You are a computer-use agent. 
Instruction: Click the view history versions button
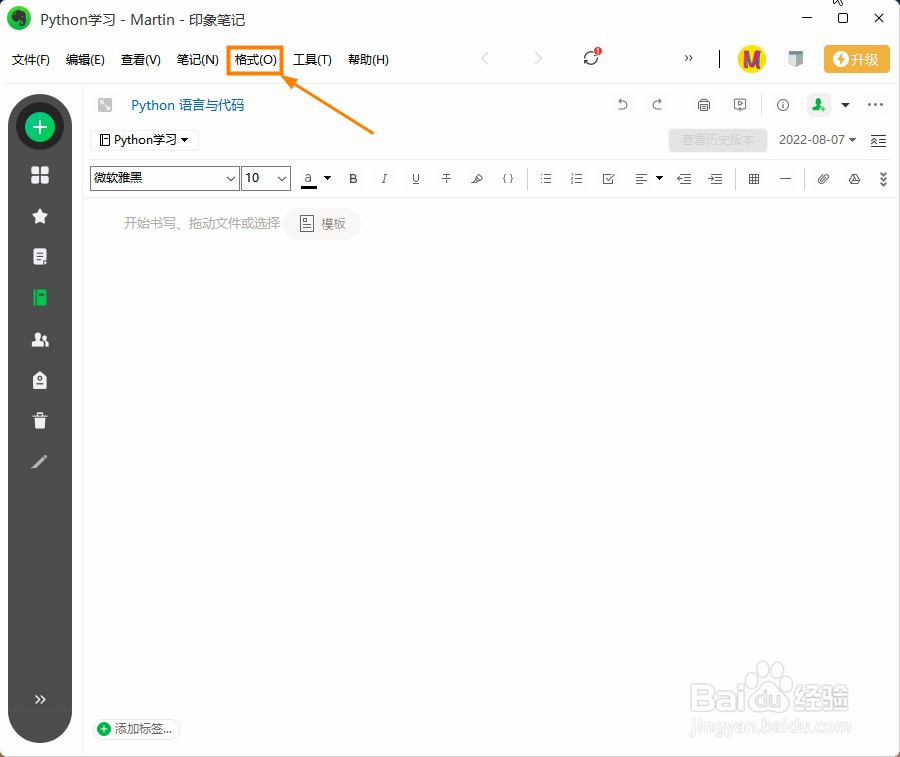(717, 140)
